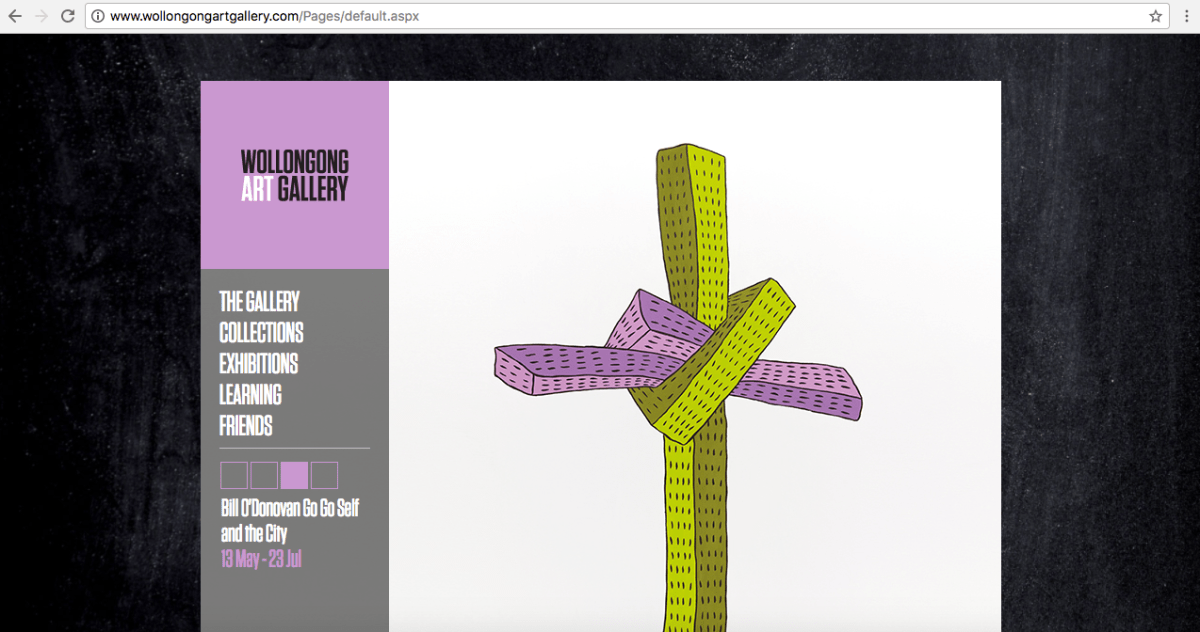Select the first slide indicator square

[234, 475]
